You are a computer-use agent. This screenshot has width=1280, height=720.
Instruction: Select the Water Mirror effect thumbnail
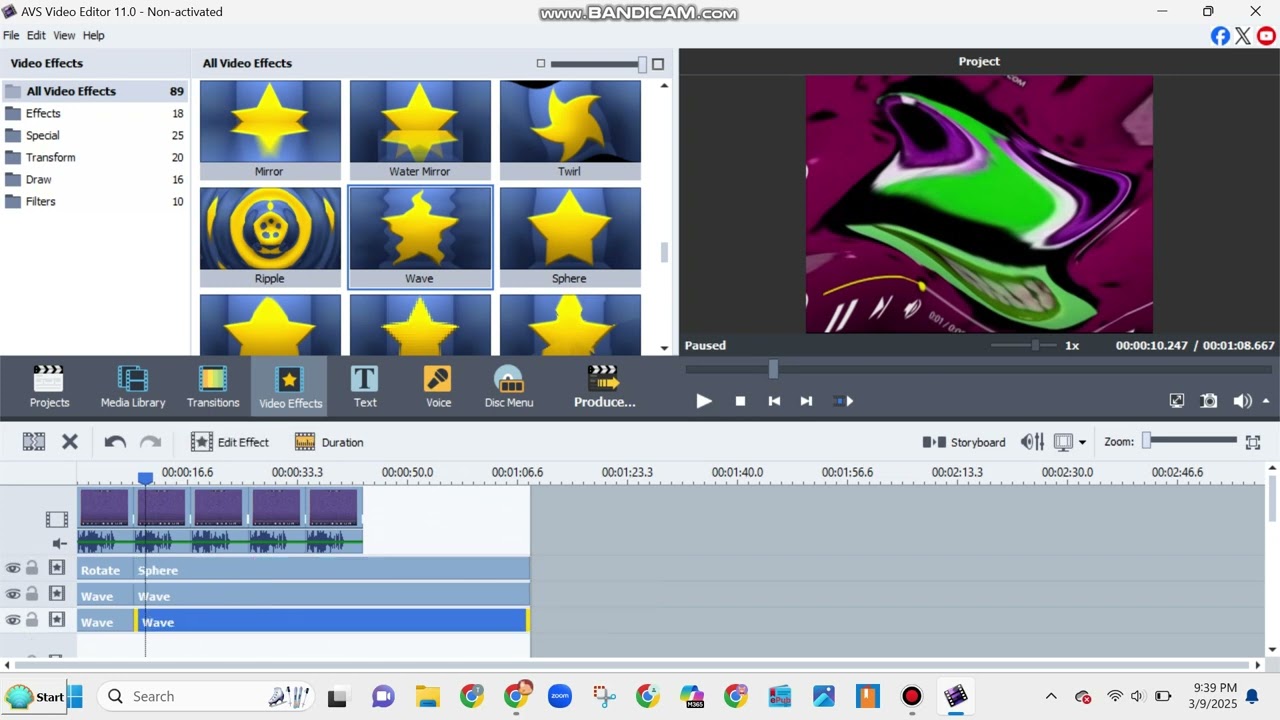420,130
